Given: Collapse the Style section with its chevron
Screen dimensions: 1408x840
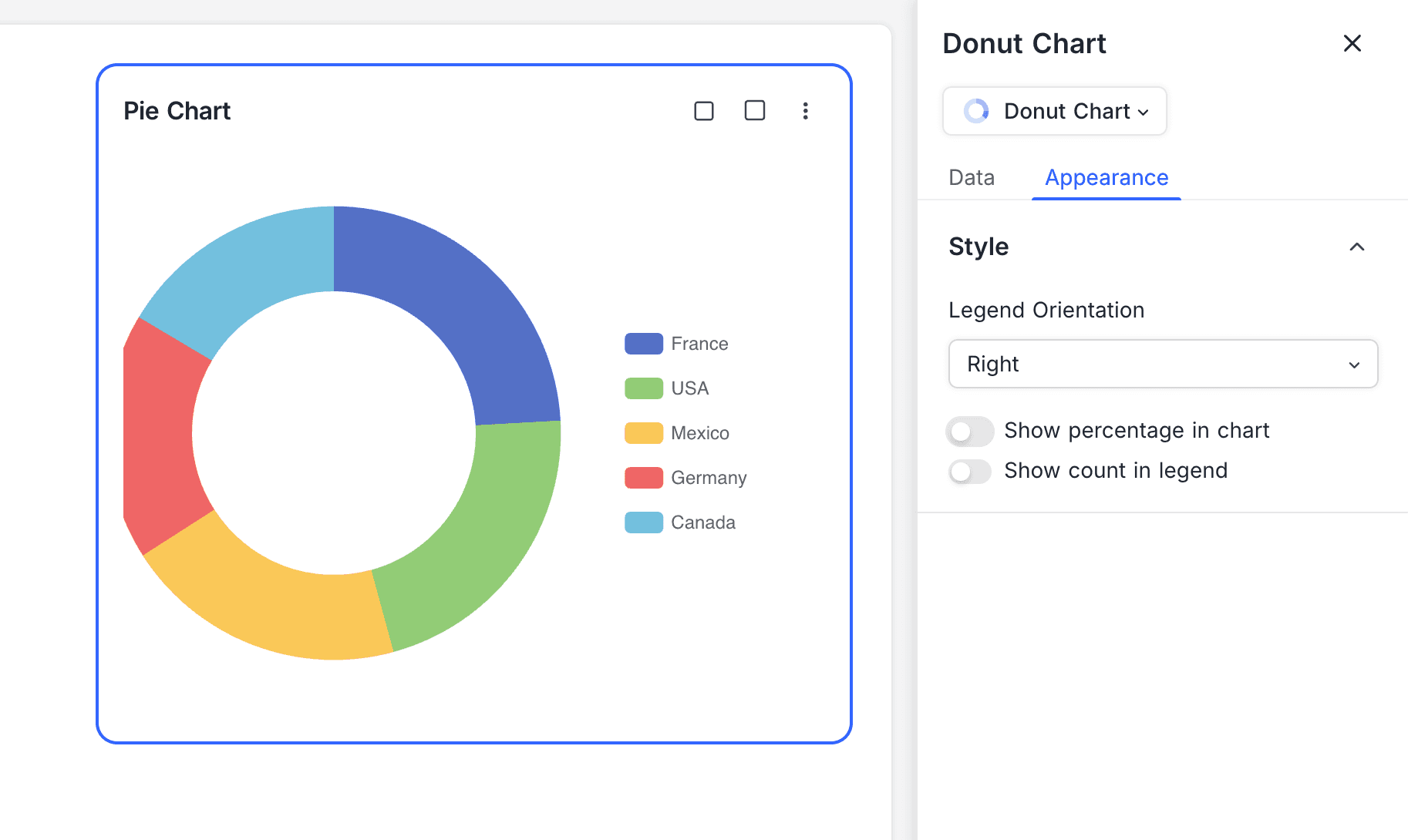Looking at the screenshot, I should 1356,247.
